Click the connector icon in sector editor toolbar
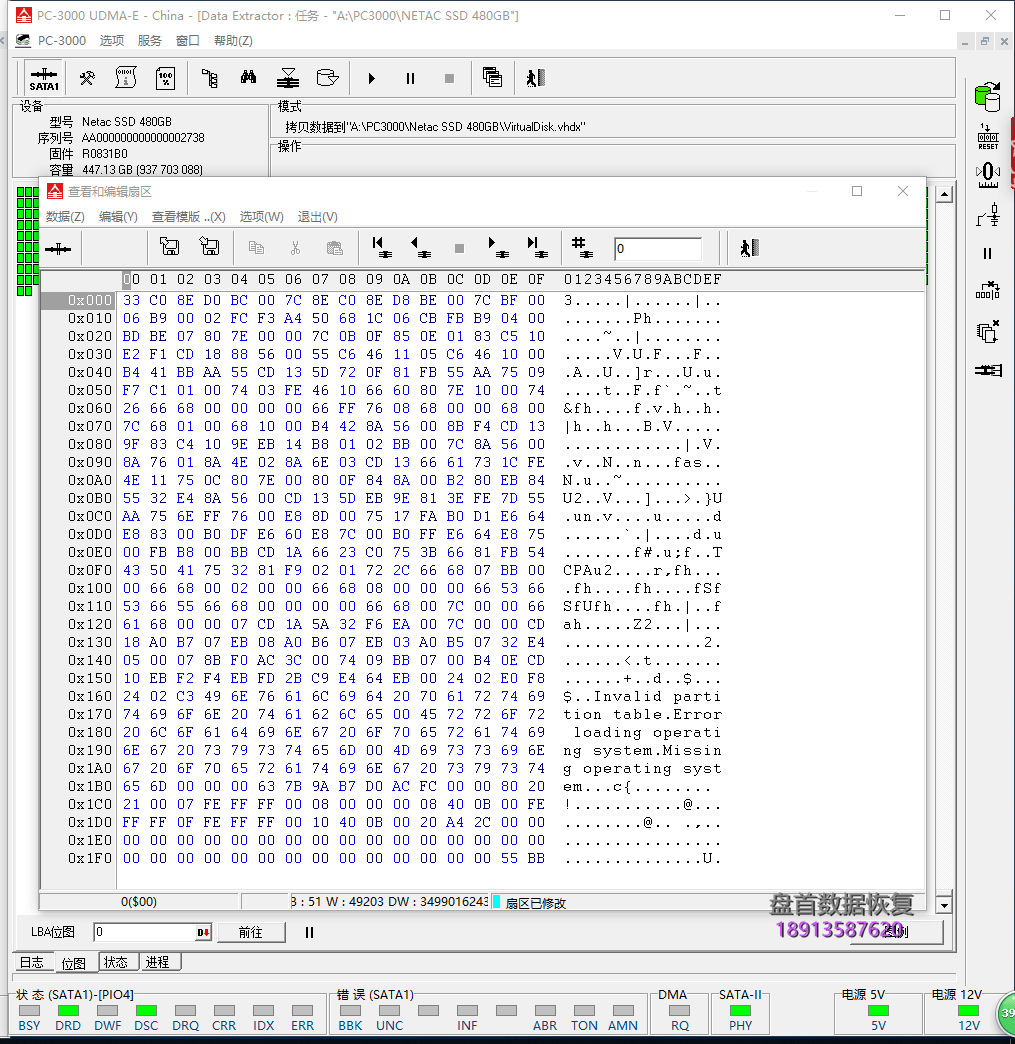 click(58, 249)
